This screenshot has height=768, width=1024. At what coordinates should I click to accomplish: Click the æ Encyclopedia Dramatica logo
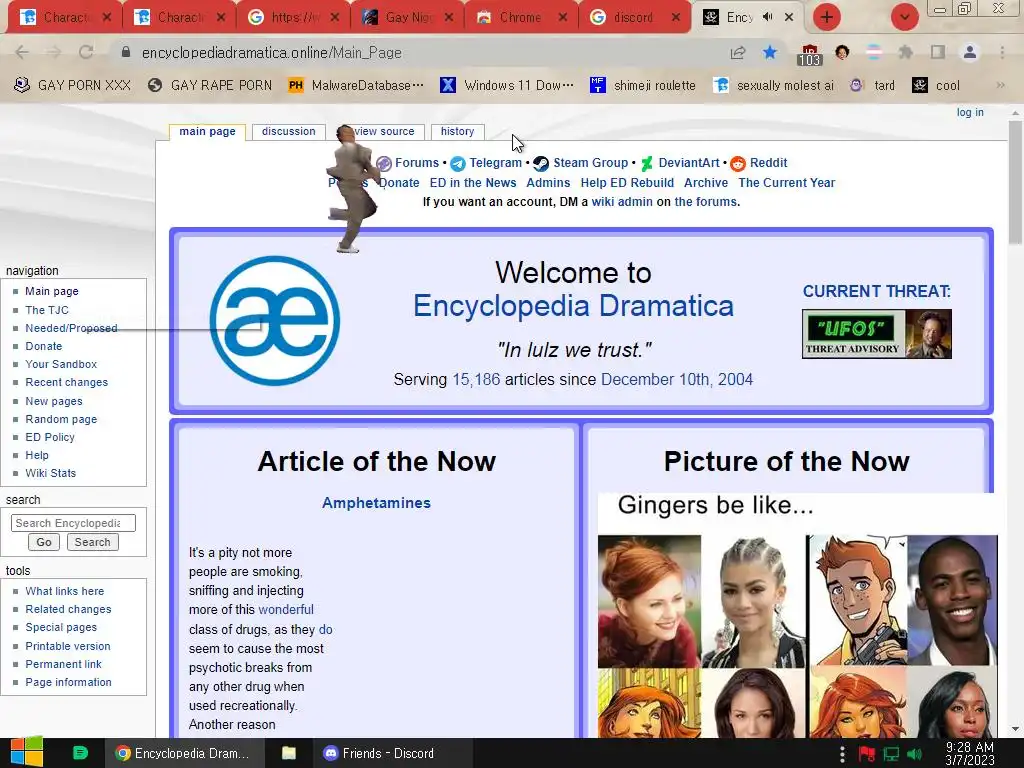(275, 321)
